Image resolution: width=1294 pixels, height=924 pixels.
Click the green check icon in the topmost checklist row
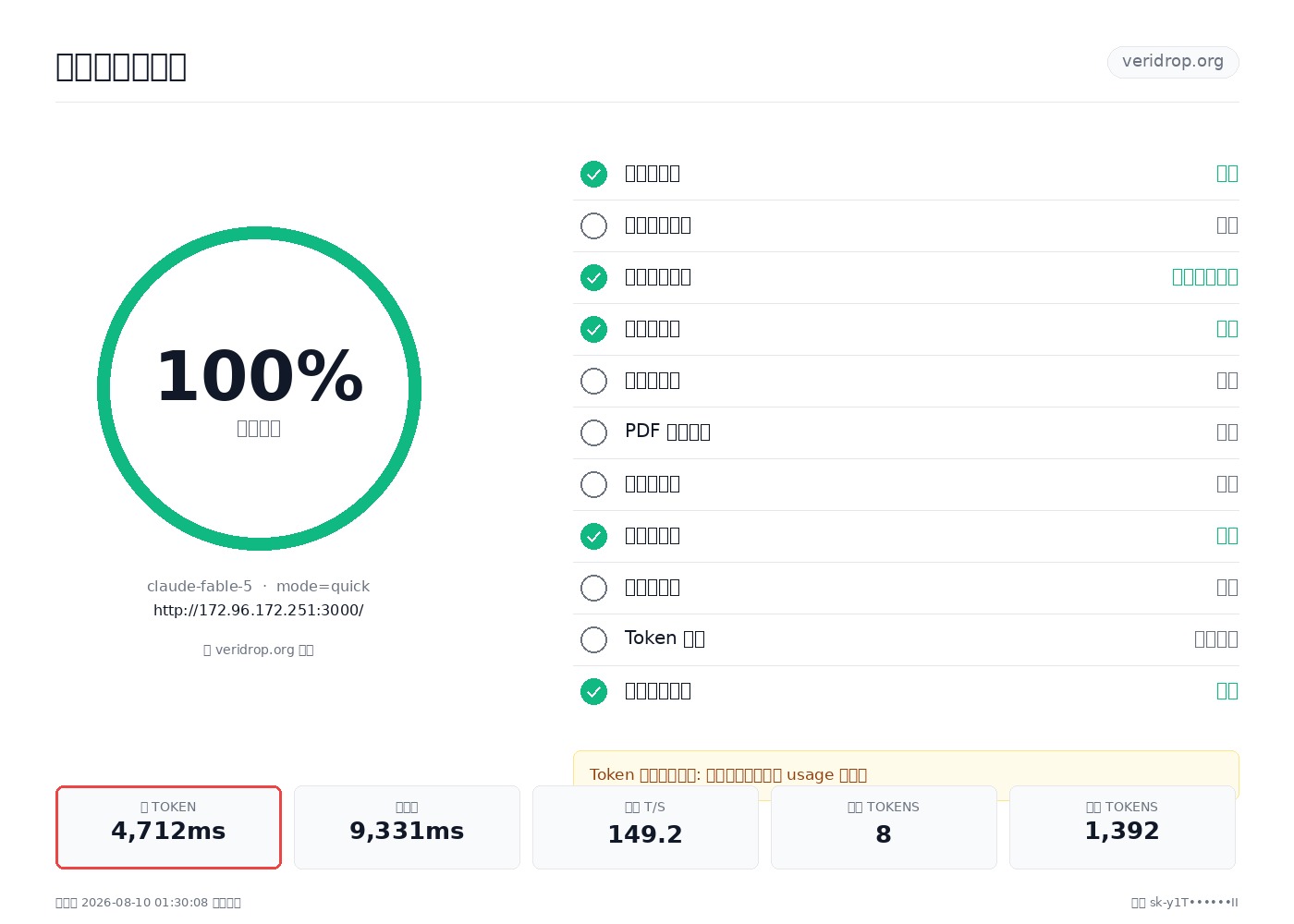[593, 174]
